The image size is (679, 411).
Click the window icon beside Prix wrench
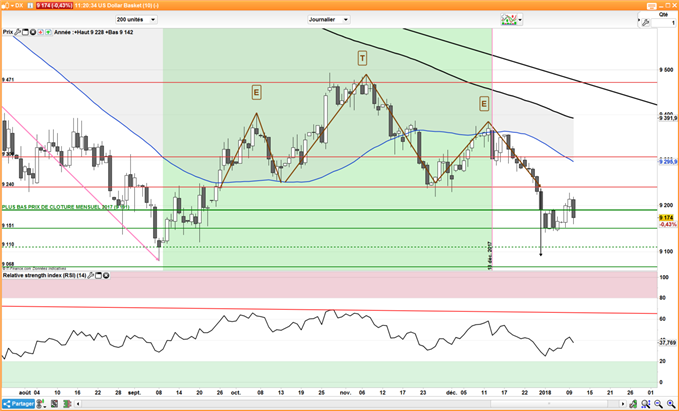click(x=25, y=32)
